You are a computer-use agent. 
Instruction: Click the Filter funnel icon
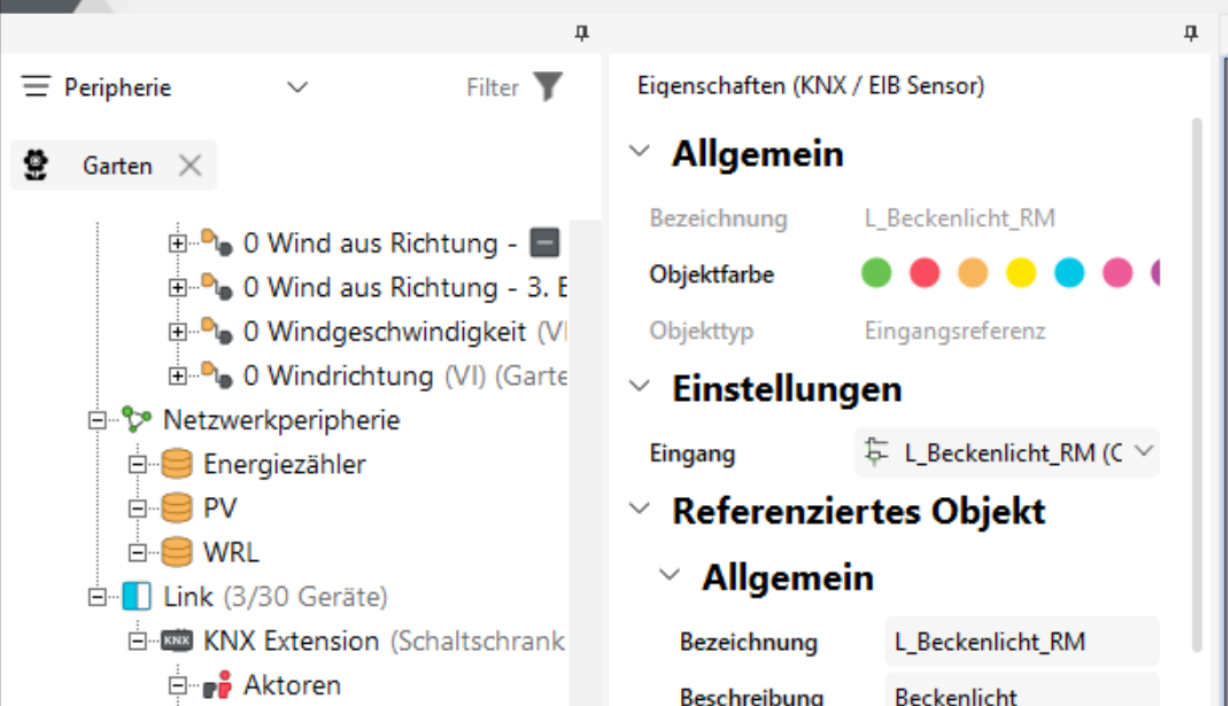coord(548,87)
